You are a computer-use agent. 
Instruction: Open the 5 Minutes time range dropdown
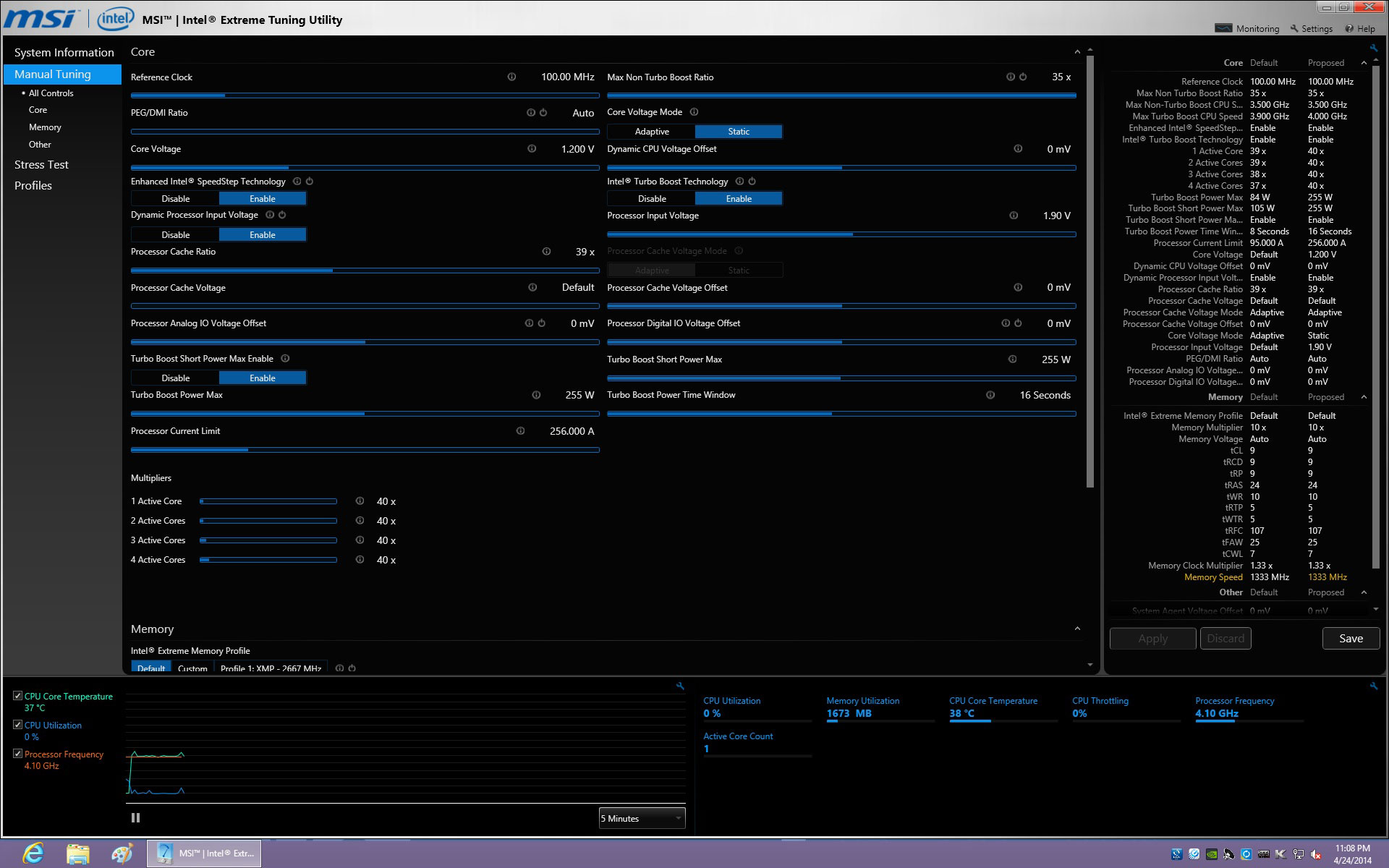click(640, 817)
